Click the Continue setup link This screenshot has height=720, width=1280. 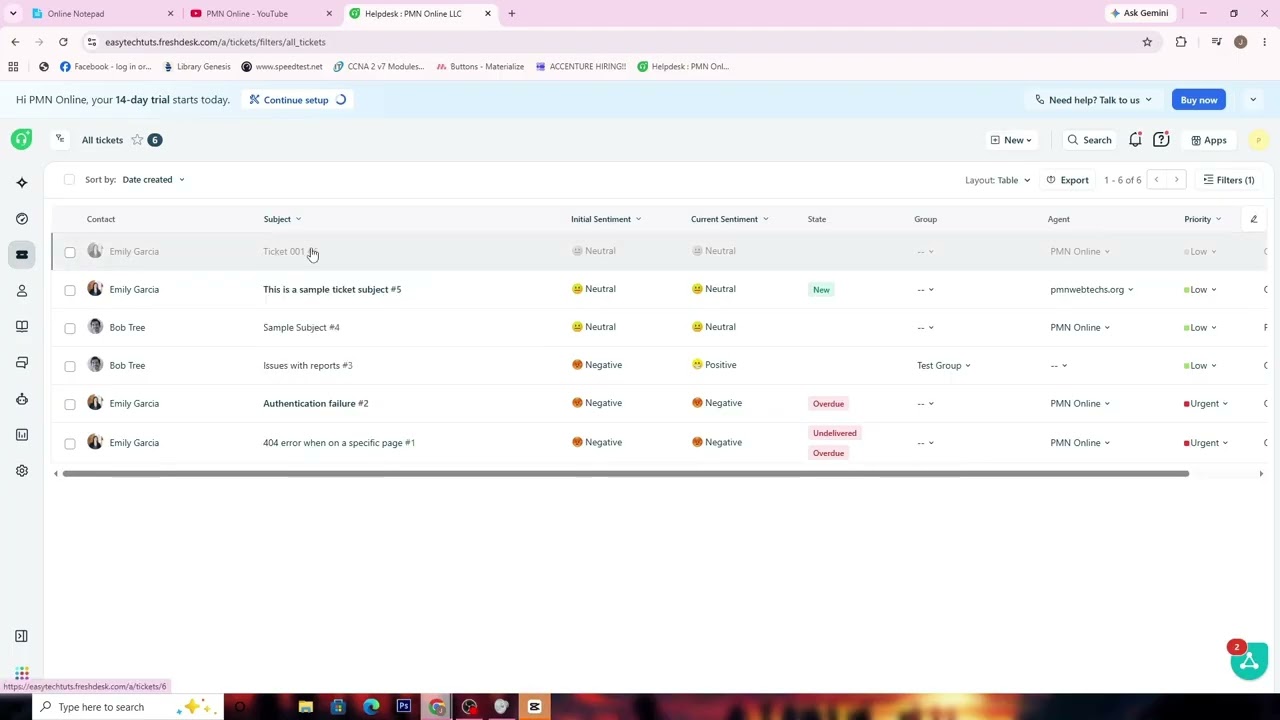296,100
